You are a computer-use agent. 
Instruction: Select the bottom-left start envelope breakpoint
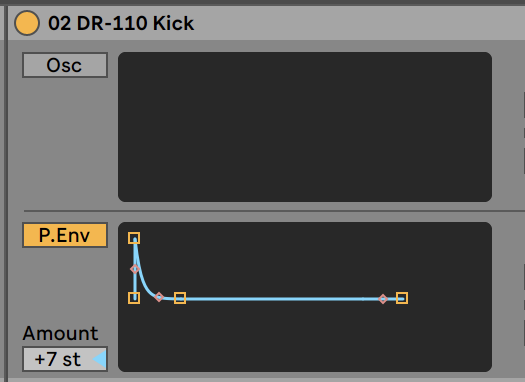tap(134, 298)
